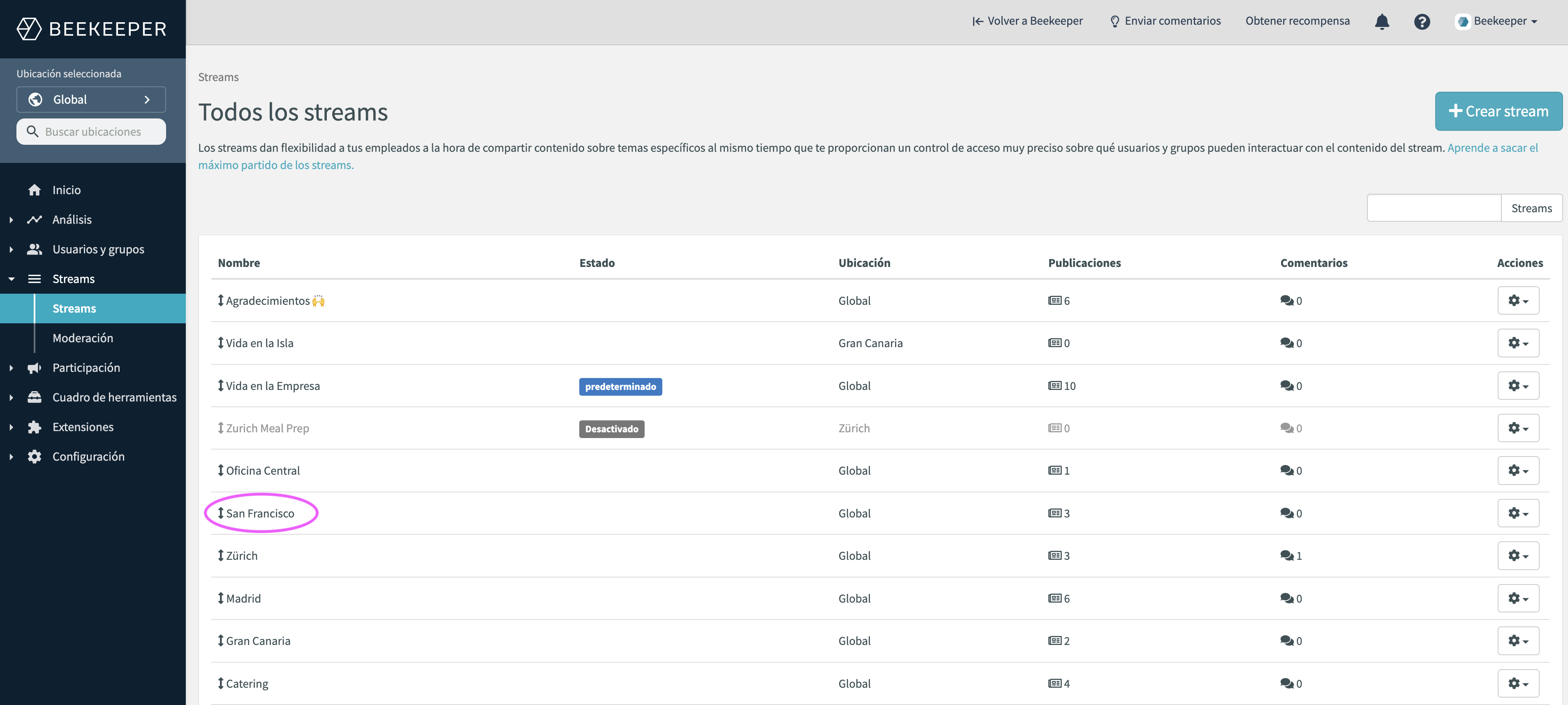Click the Extensiones puzzle piece icon
The width and height of the screenshot is (1568, 705).
click(x=35, y=427)
